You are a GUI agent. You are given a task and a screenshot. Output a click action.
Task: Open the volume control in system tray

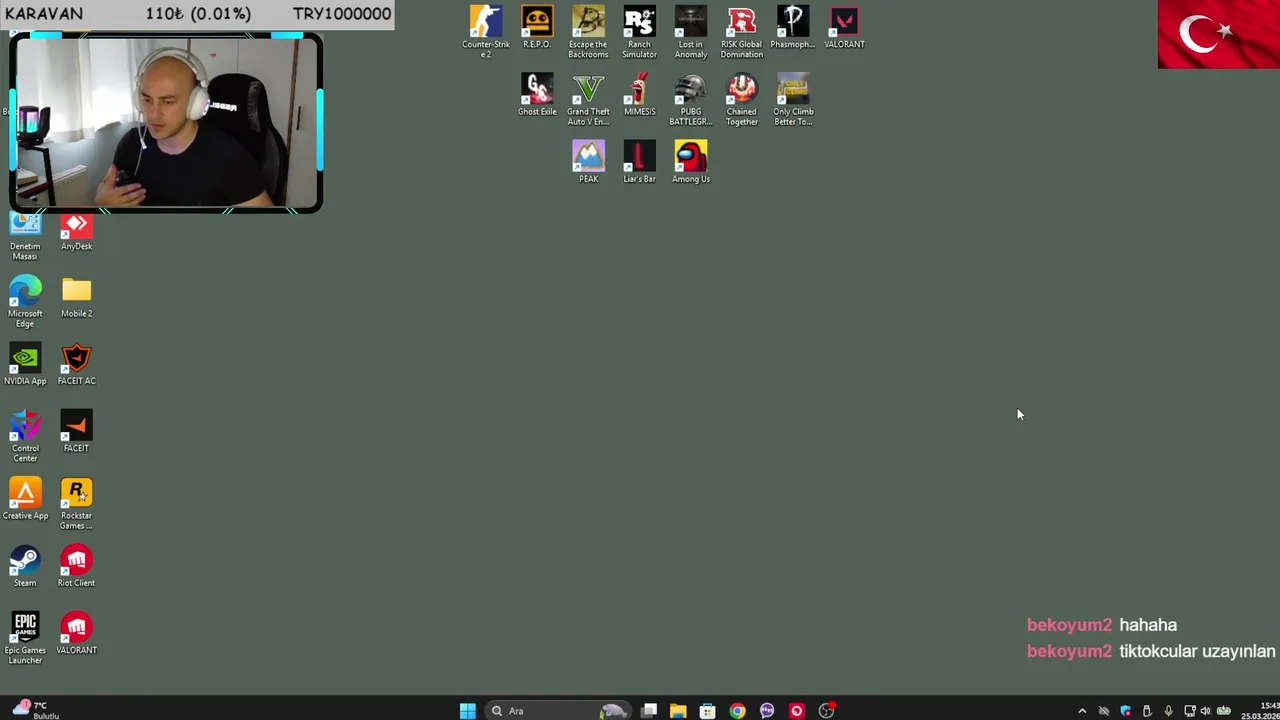[x=1205, y=711]
